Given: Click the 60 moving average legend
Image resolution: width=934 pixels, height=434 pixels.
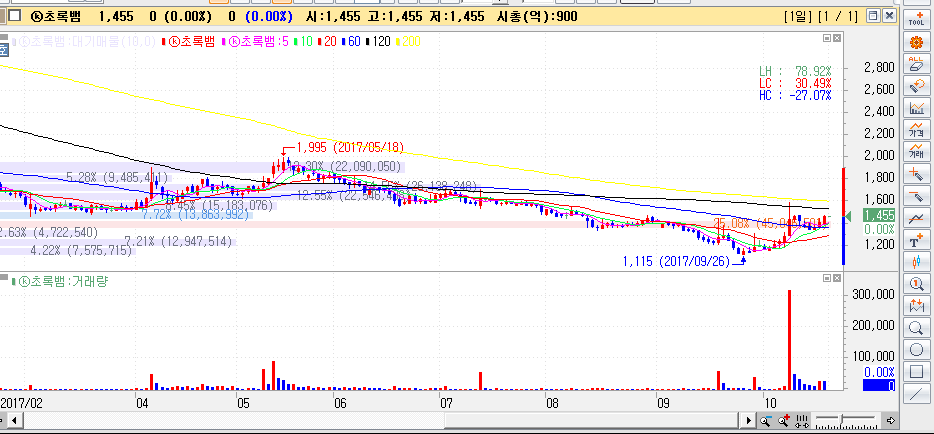Looking at the screenshot, I should coord(354,41).
